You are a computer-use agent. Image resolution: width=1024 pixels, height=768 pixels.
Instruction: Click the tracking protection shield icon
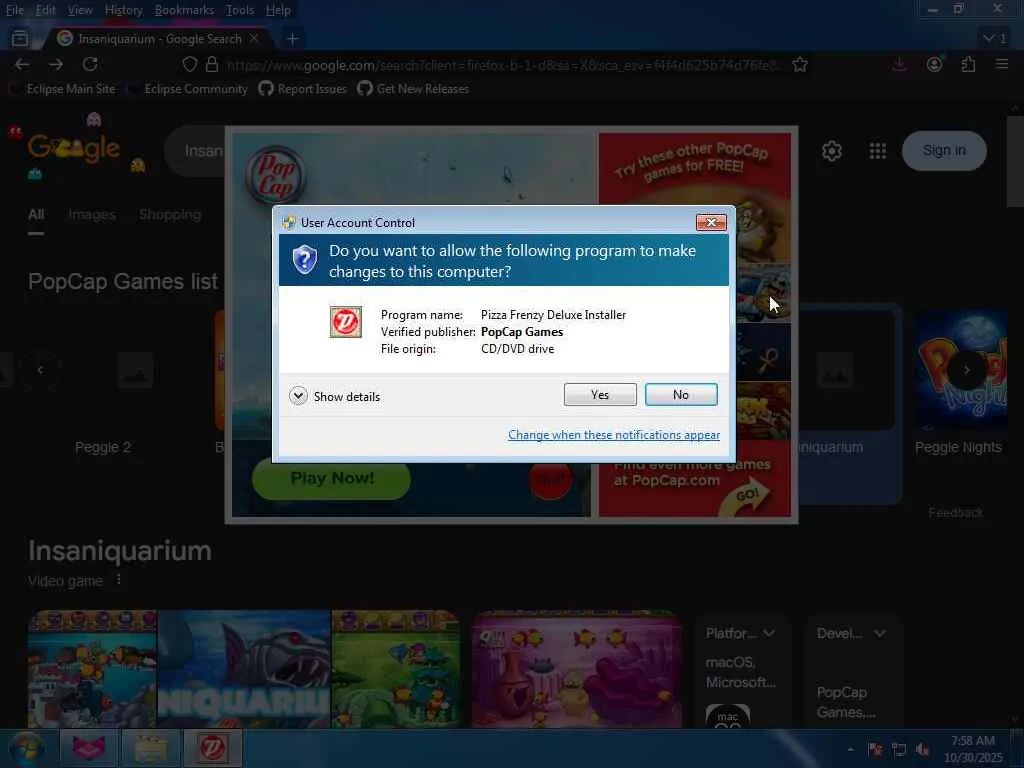coord(189,64)
